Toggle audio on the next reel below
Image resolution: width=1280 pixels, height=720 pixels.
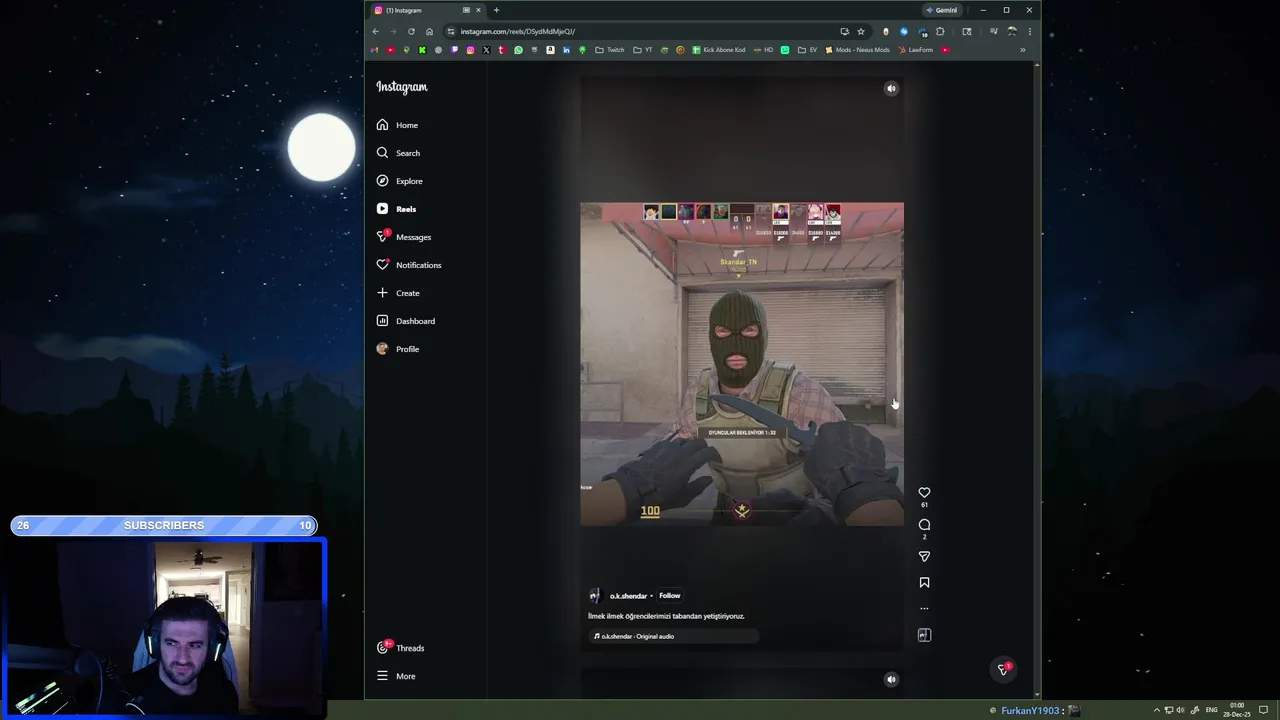891,679
